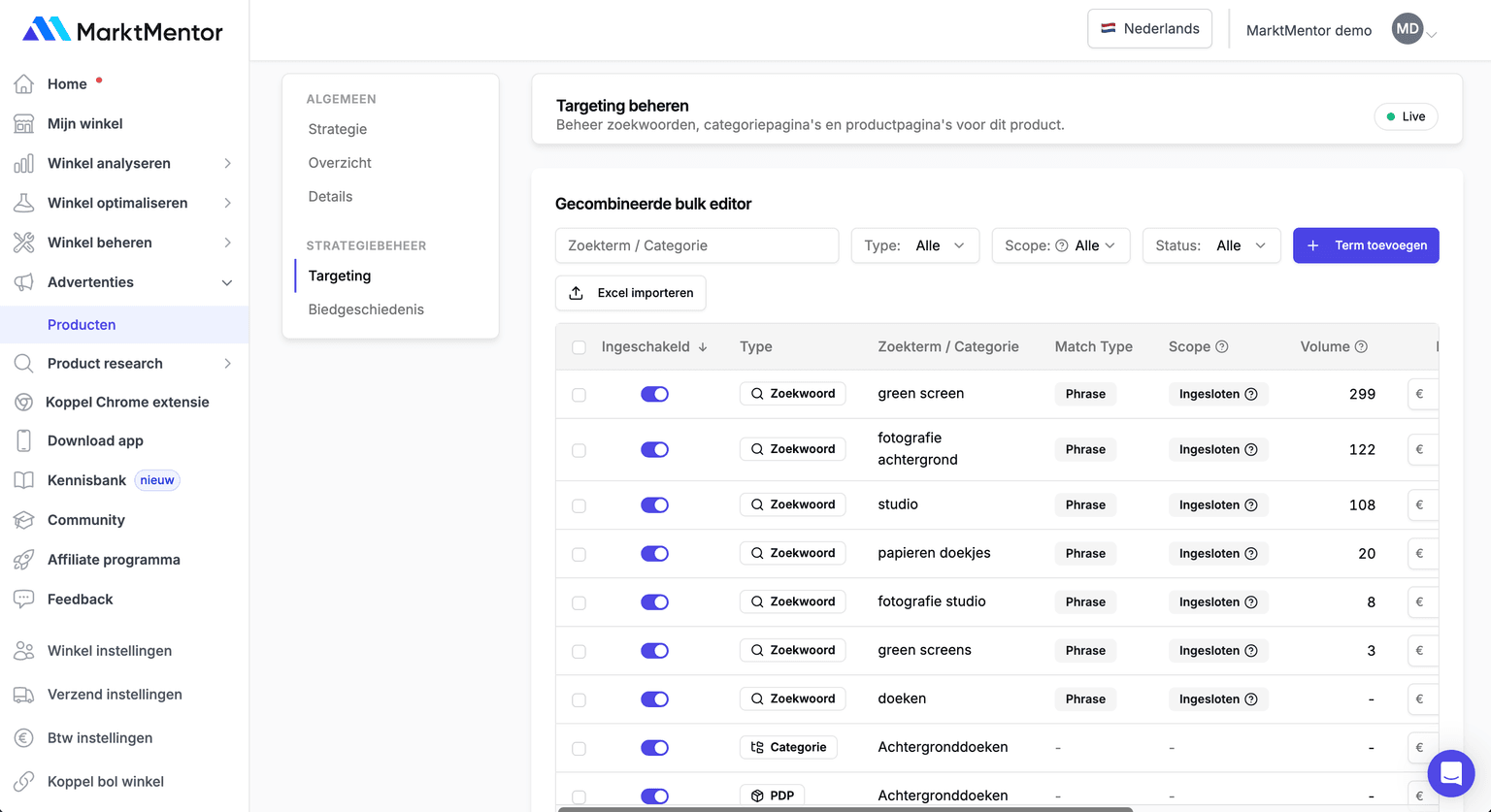This screenshot has height=812, width=1491.
Task: Open Biedgeschiedenis in strategy menu
Action: (x=366, y=309)
